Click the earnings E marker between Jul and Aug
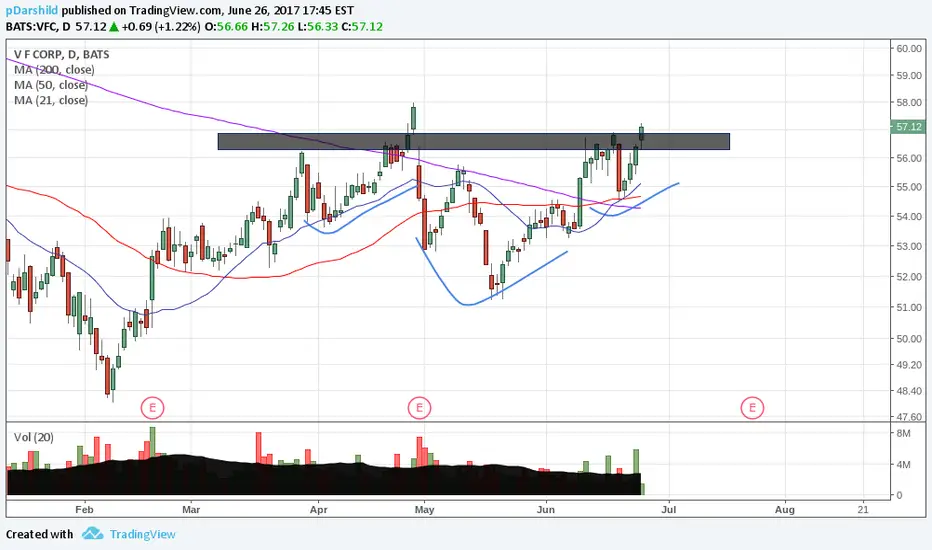 click(752, 408)
